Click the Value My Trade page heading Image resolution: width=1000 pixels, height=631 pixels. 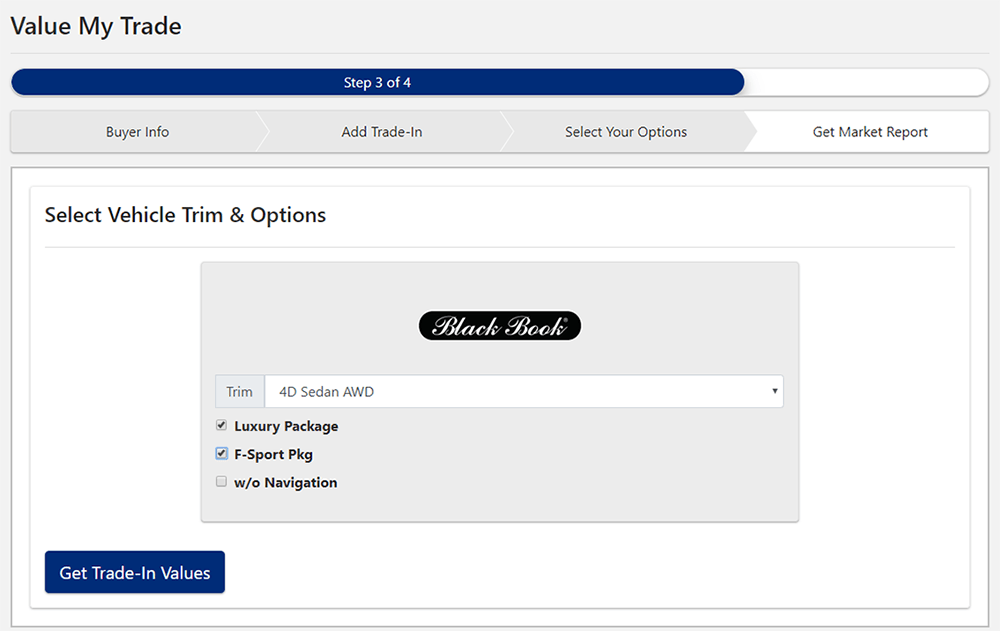(x=95, y=26)
